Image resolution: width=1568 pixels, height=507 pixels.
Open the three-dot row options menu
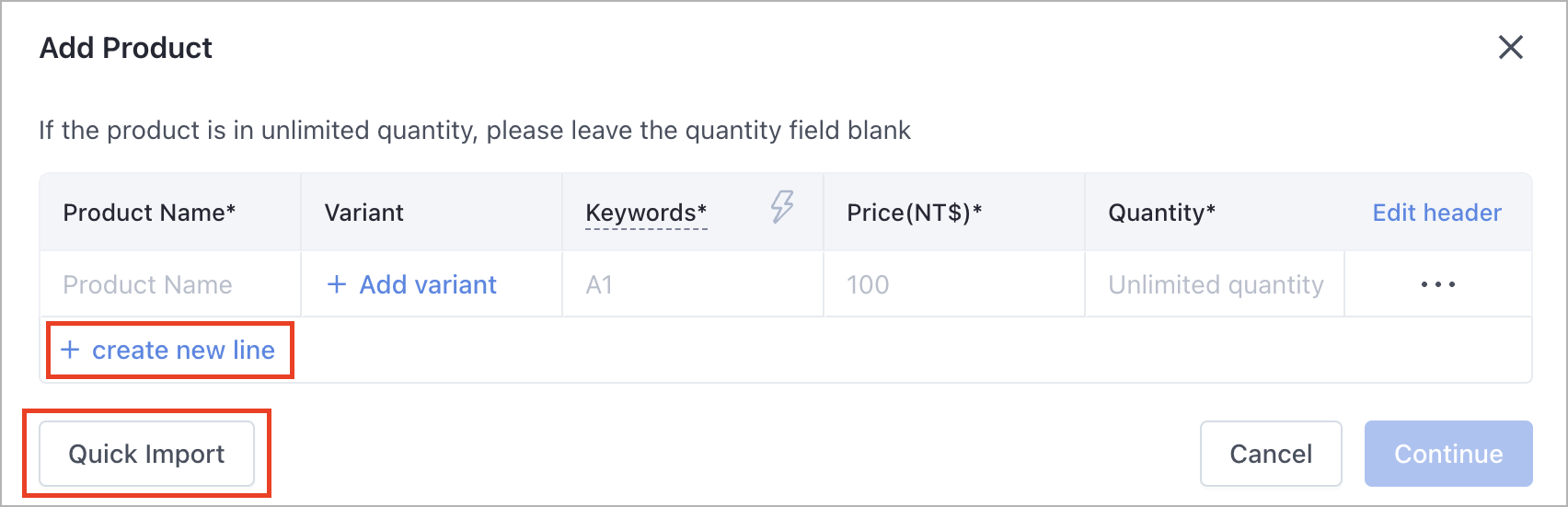(x=1438, y=284)
